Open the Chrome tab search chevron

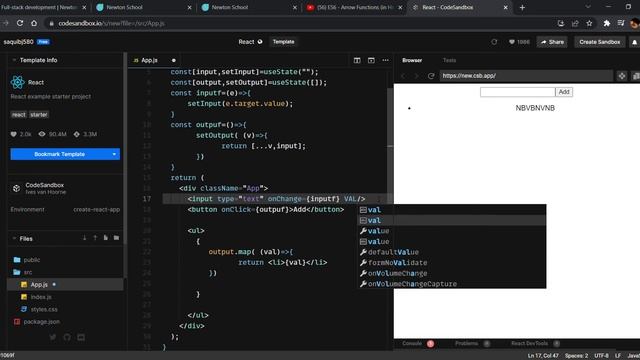click(588, 7)
